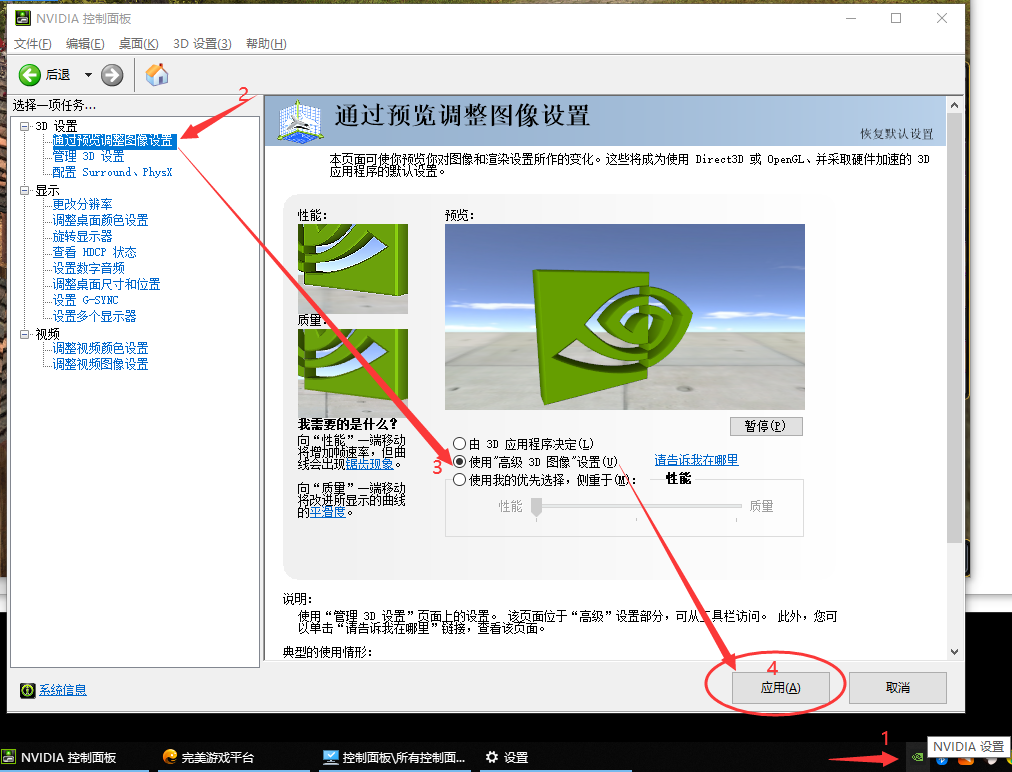Image resolution: width=1012 pixels, height=772 pixels.
Task: Click 控制面板\所有控制面板 taskbar button
Action: [x=395, y=757]
